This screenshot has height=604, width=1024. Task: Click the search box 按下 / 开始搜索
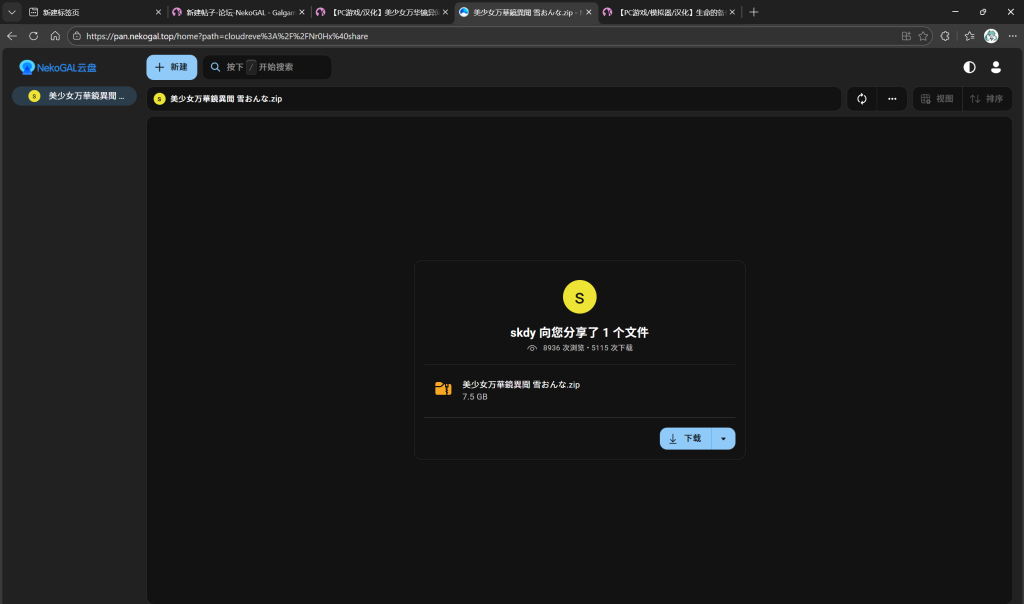point(267,67)
